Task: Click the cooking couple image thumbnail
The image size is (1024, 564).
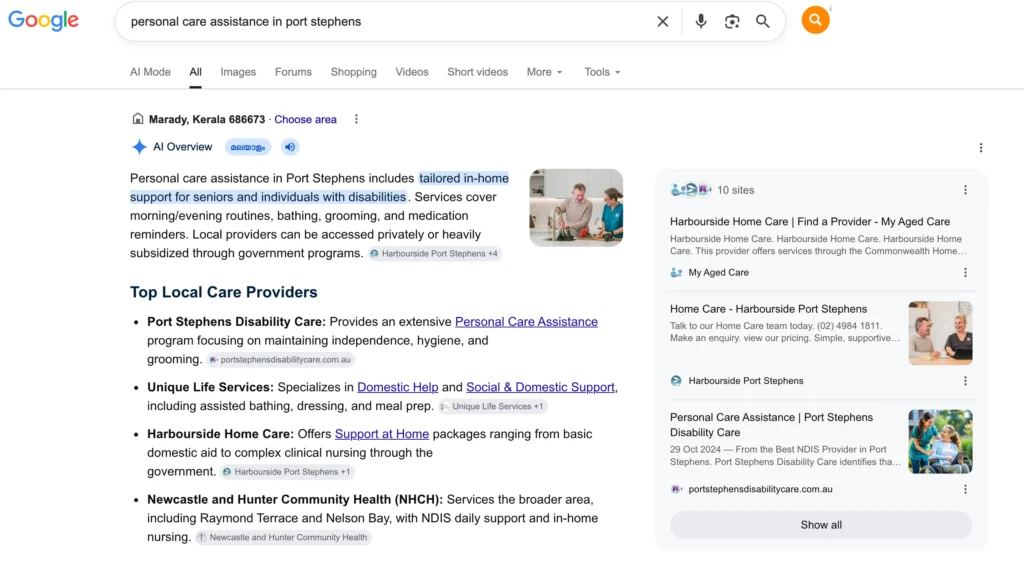Action: [x=575, y=208]
